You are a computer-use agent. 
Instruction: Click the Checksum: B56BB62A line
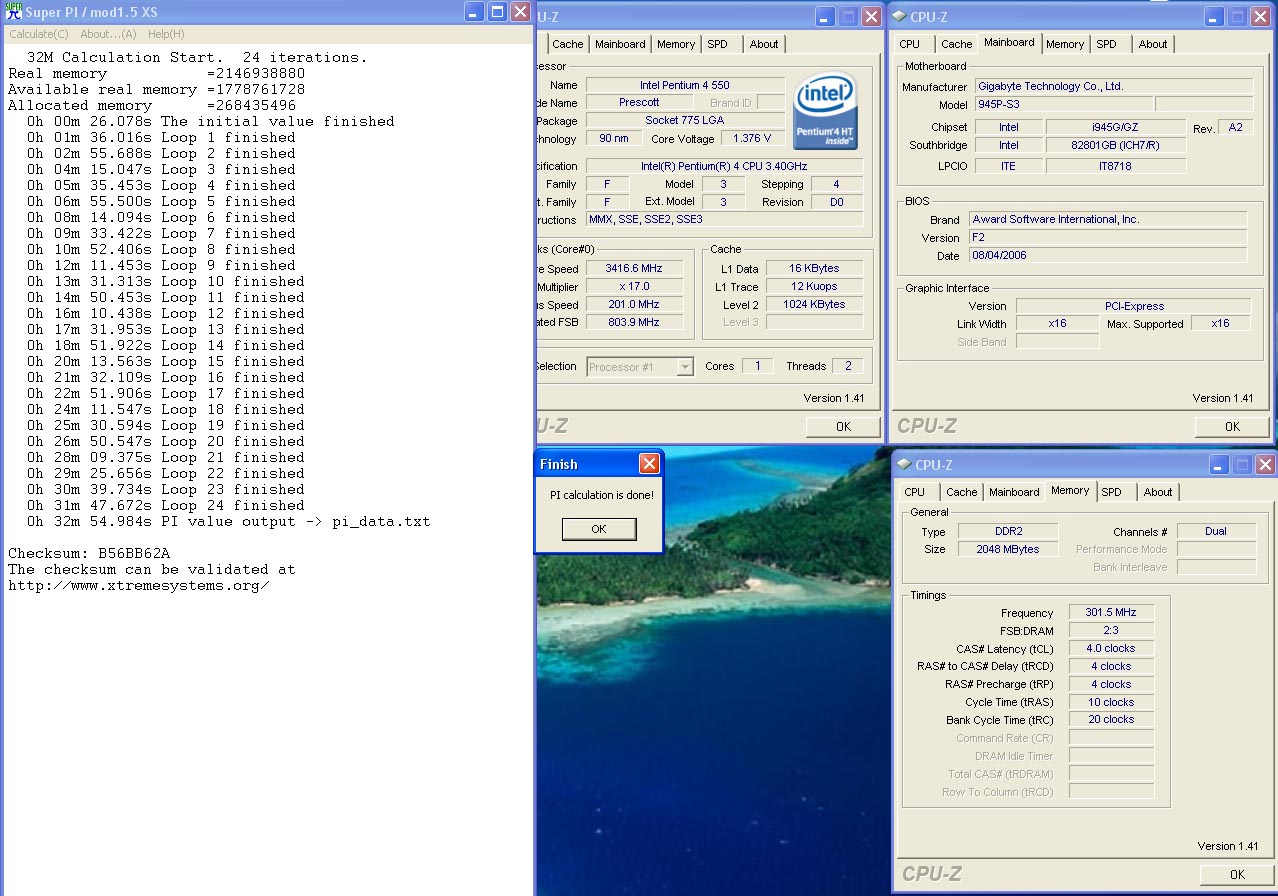pyautogui.click(x=89, y=554)
